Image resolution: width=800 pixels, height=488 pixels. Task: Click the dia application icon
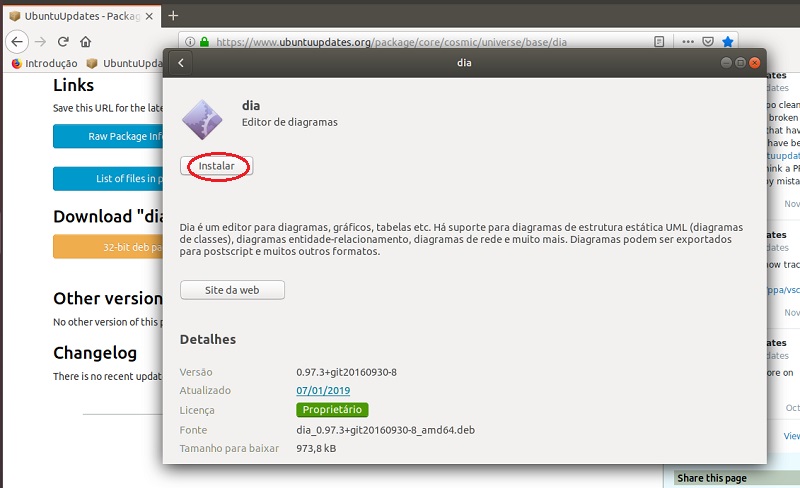click(x=202, y=119)
